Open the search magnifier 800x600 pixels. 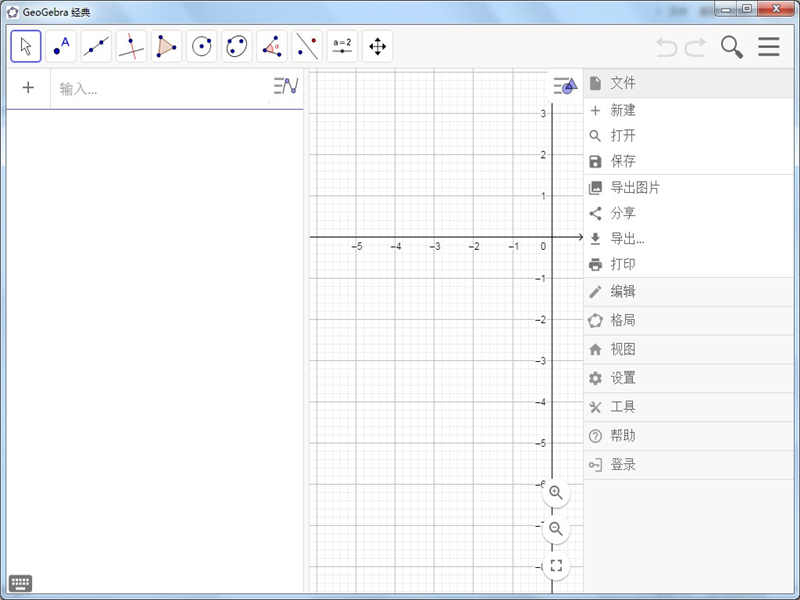click(x=732, y=47)
